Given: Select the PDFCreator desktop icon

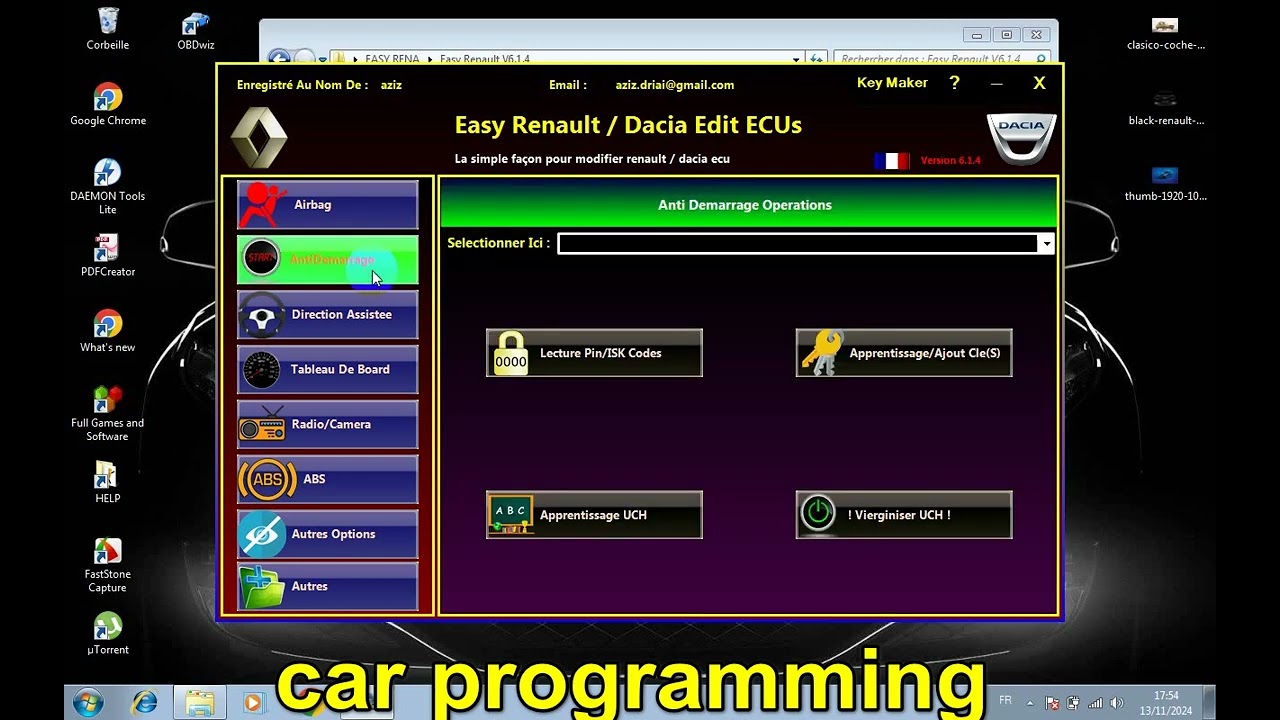Looking at the screenshot, I should pos(107,255).
